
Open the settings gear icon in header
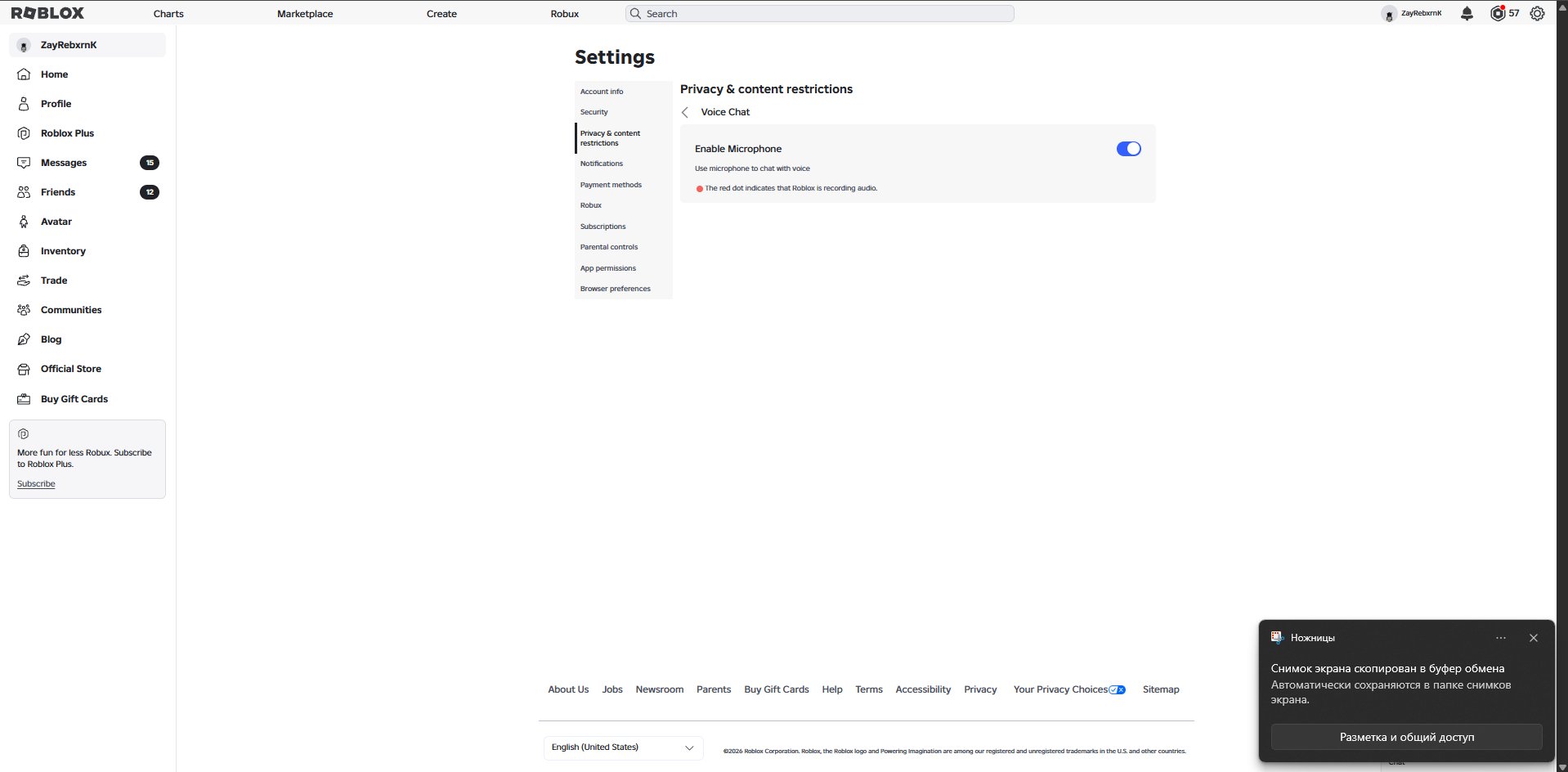pos(1537,13)
